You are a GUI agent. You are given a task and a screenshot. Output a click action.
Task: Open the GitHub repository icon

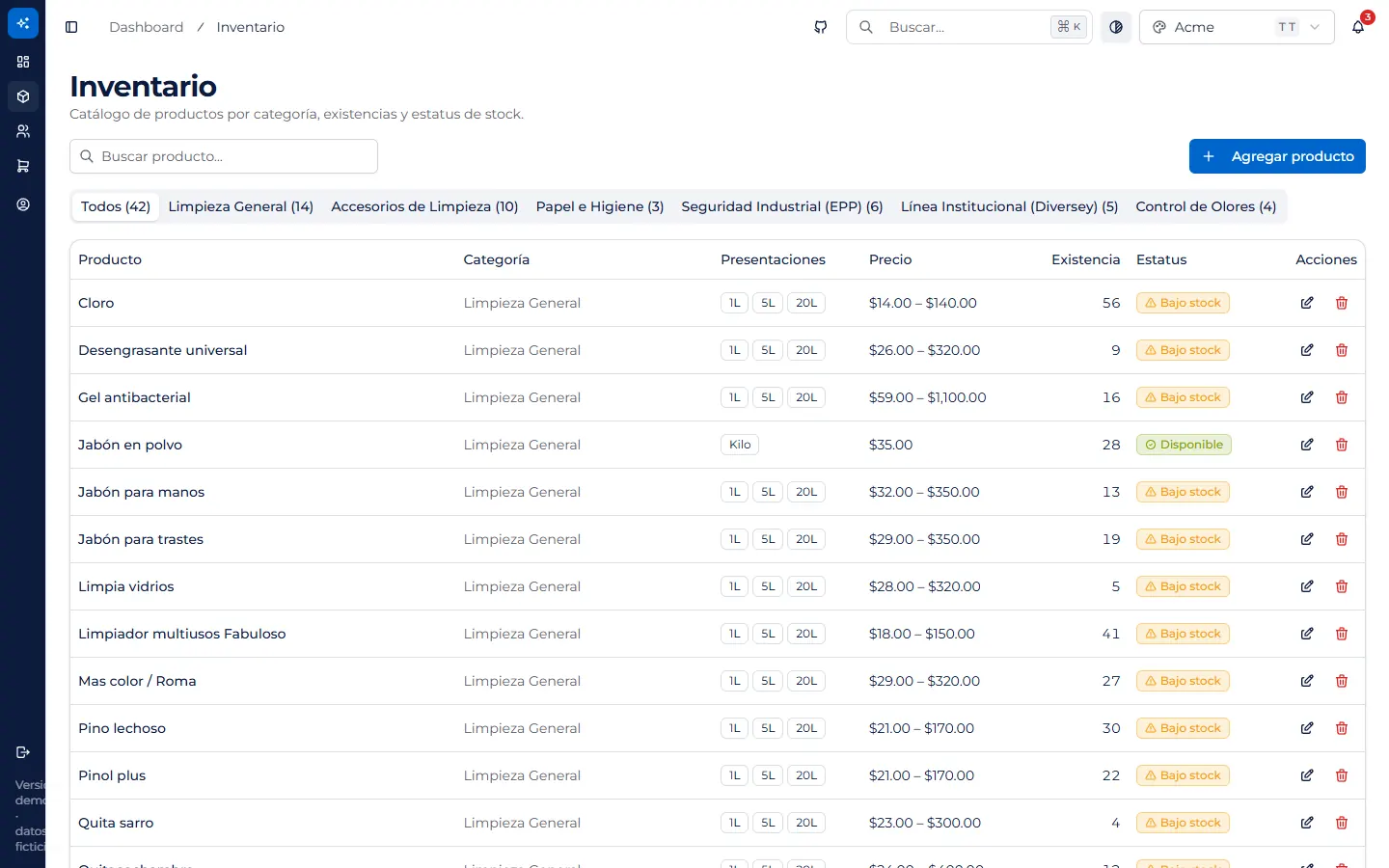[821, 27]
